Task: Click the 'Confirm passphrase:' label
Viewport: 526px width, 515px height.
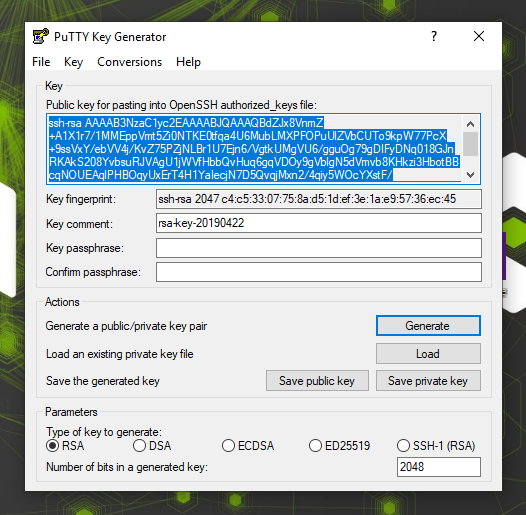Action: pos(93,272)
